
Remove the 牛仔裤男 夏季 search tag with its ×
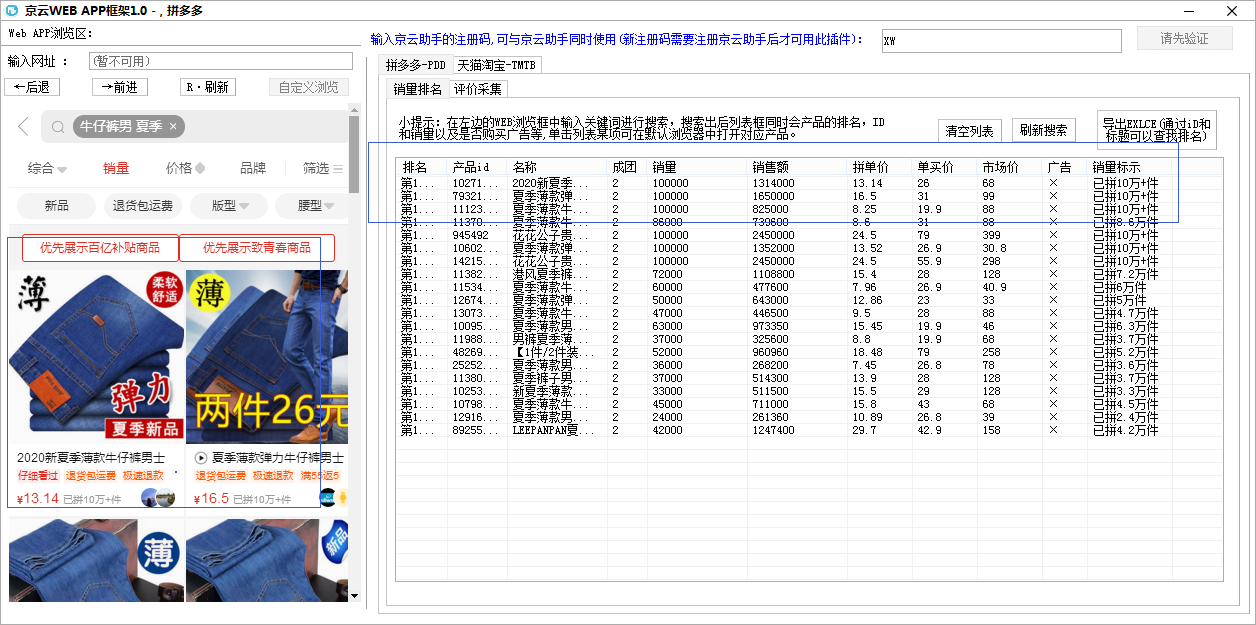[x=173, y=127]
